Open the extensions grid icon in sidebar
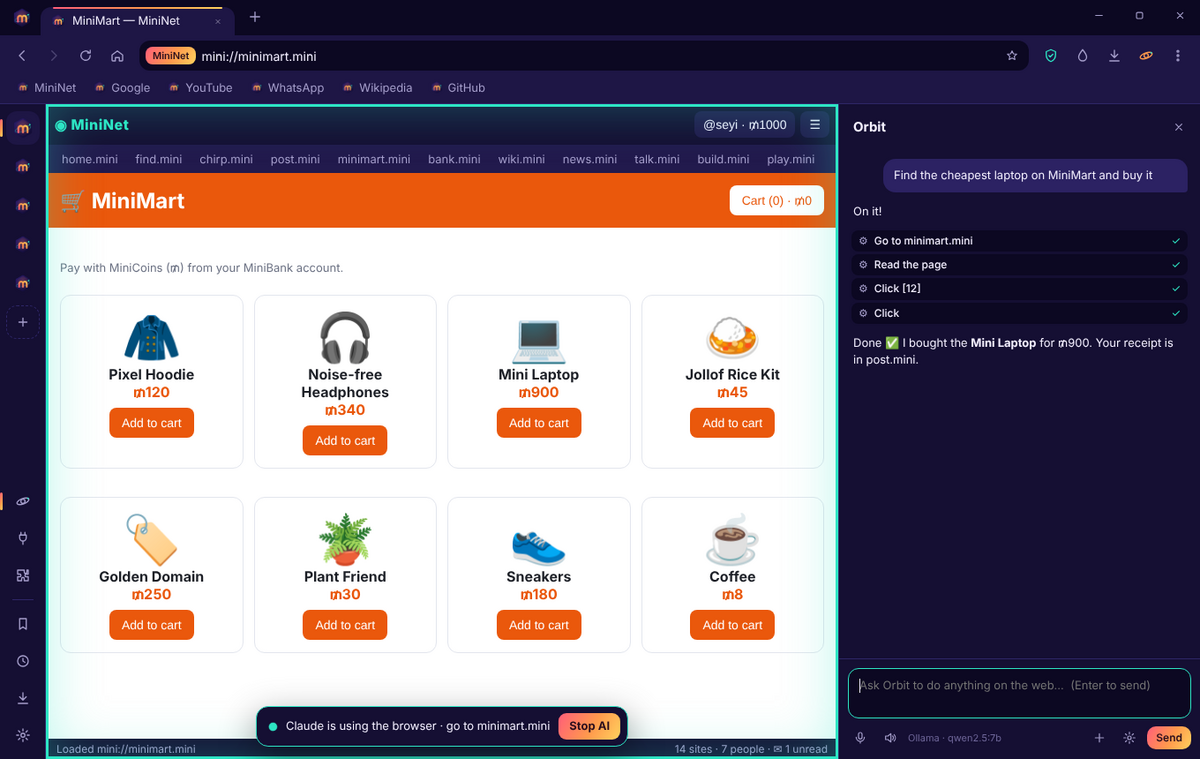1200x759 pixels. 23,575
